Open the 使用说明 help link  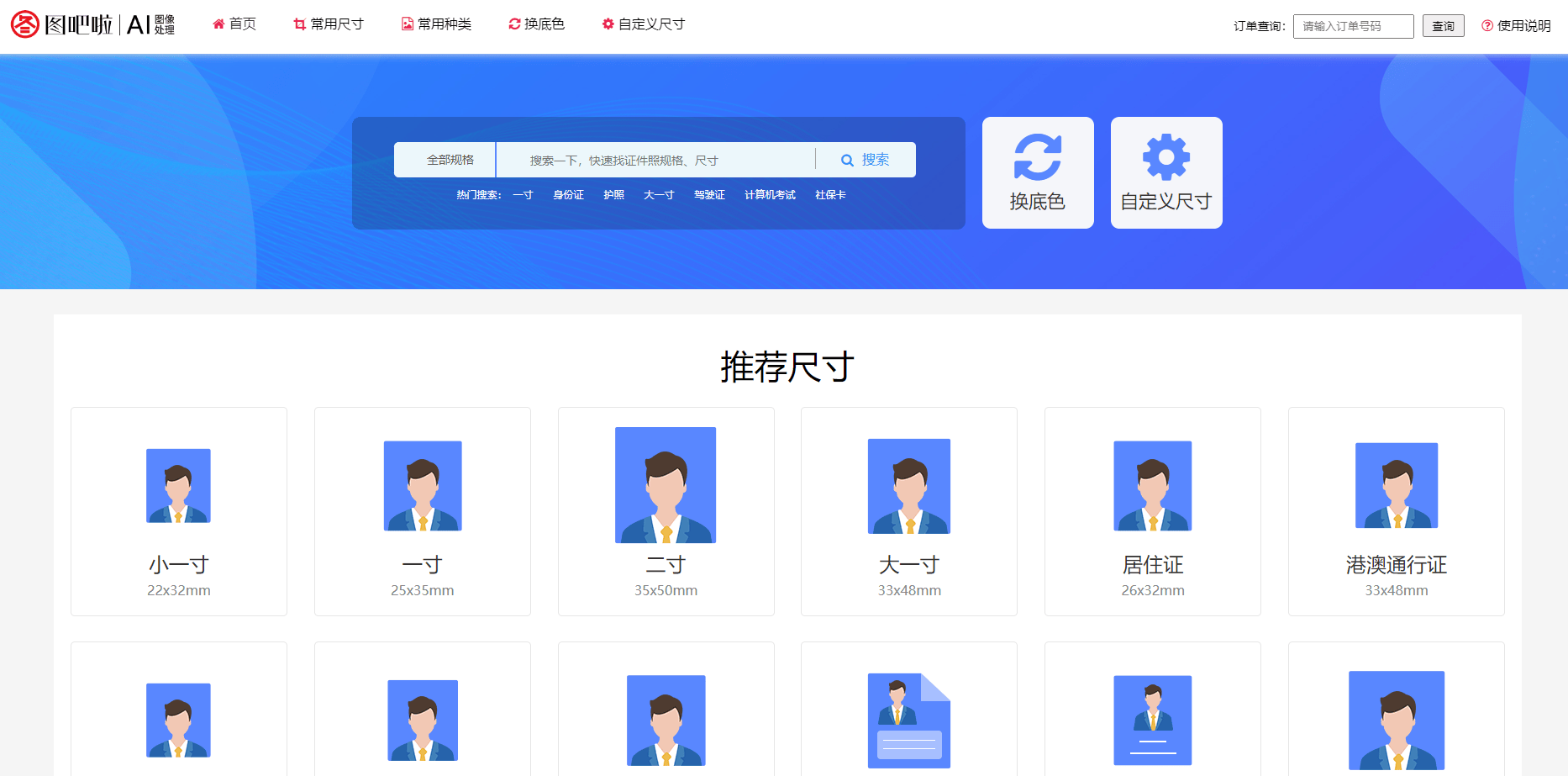(x=1522, y=25)
